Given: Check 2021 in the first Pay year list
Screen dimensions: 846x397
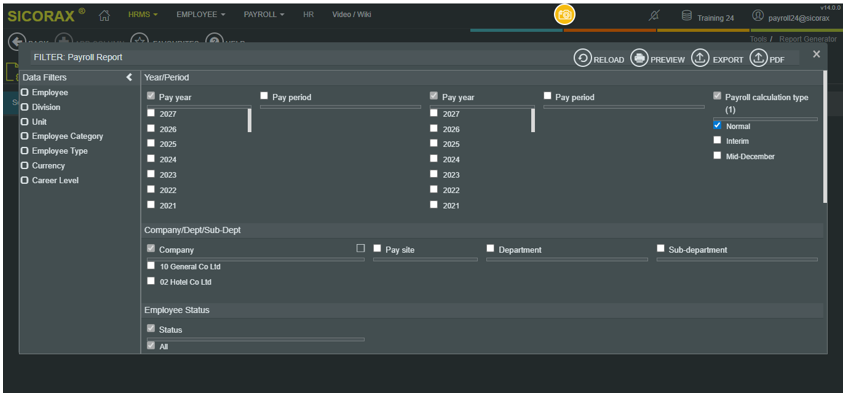Looking at the screenshot, I should (151, 204).
